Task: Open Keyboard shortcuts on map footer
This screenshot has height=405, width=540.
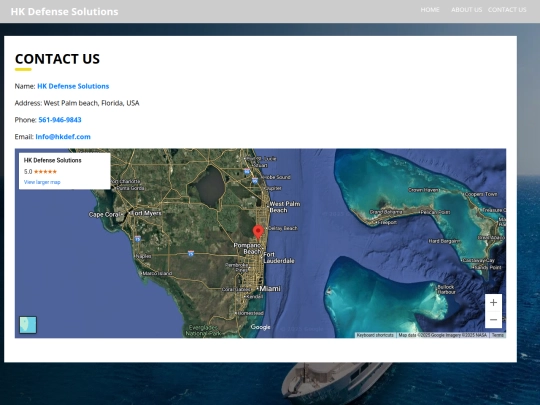Action: 375,335
